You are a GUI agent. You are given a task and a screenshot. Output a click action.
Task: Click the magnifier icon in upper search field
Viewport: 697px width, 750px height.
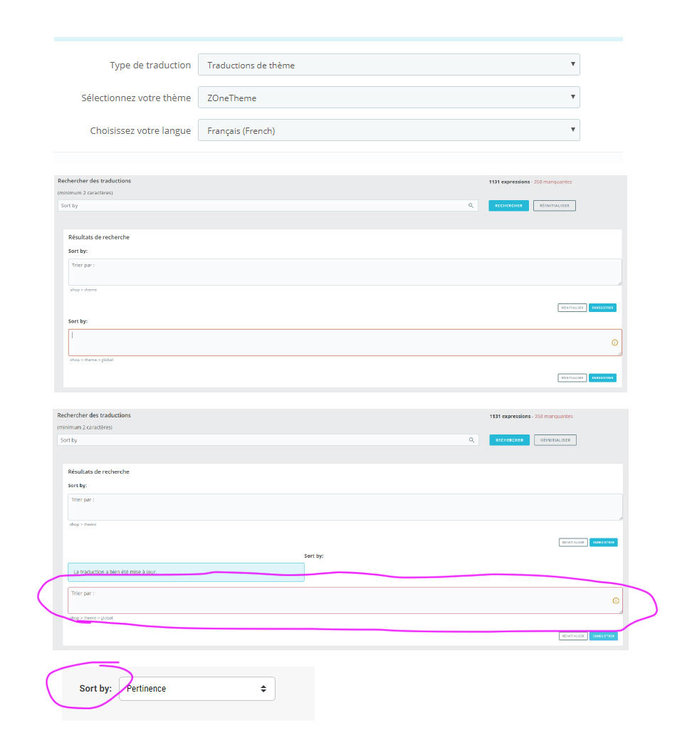click(471, 206)
